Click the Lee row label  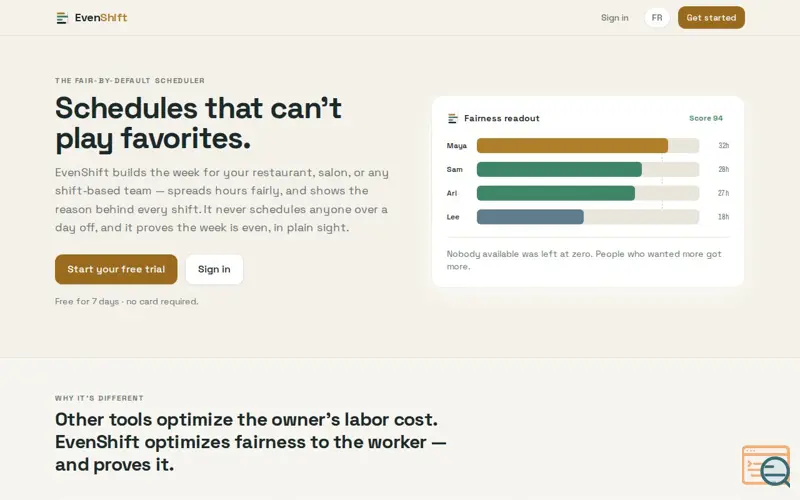(x=453, y=217)
